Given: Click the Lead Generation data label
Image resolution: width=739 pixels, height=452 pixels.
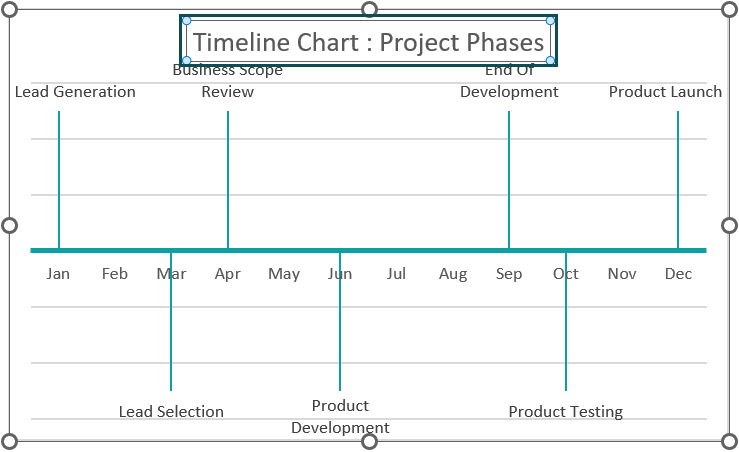Looking at the screenshot, I should tap(75, 91).
